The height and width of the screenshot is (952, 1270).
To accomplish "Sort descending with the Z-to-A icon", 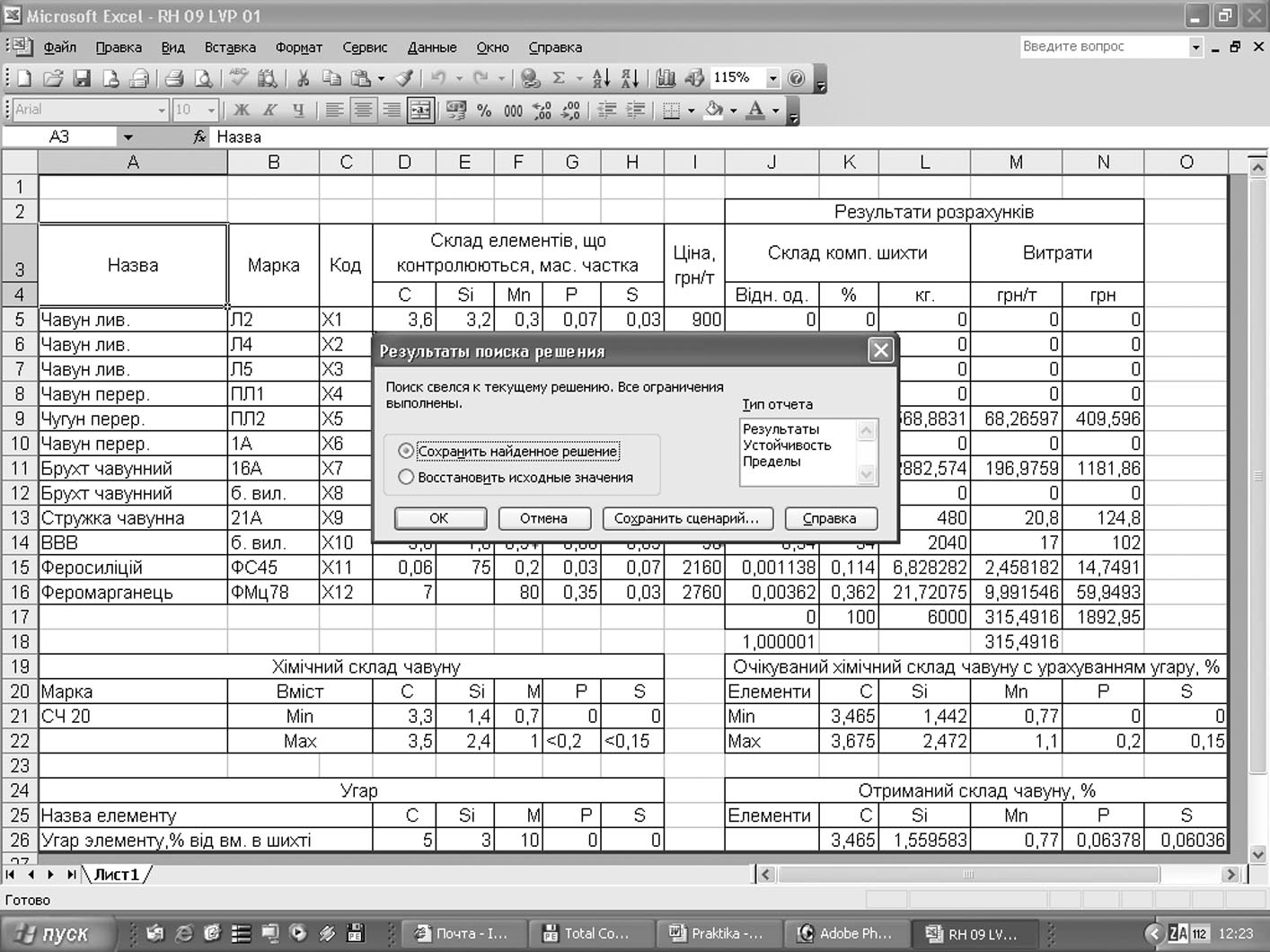I will tap(631, 79).
